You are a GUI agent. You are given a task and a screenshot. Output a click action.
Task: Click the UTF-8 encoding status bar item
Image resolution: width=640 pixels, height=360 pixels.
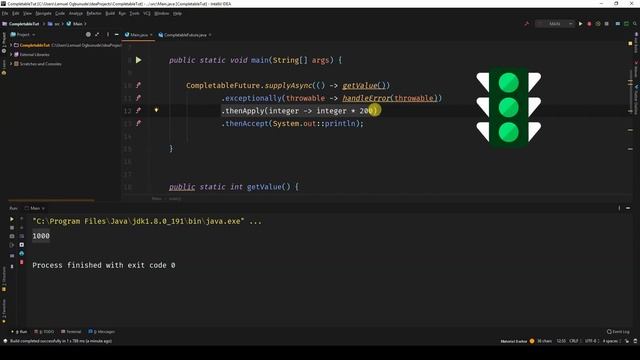591,341
